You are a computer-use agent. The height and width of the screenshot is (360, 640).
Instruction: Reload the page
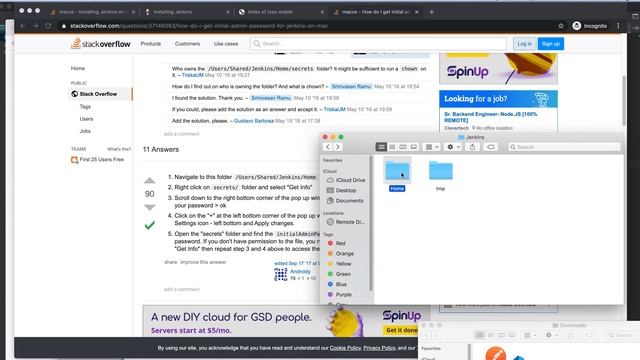48,26
